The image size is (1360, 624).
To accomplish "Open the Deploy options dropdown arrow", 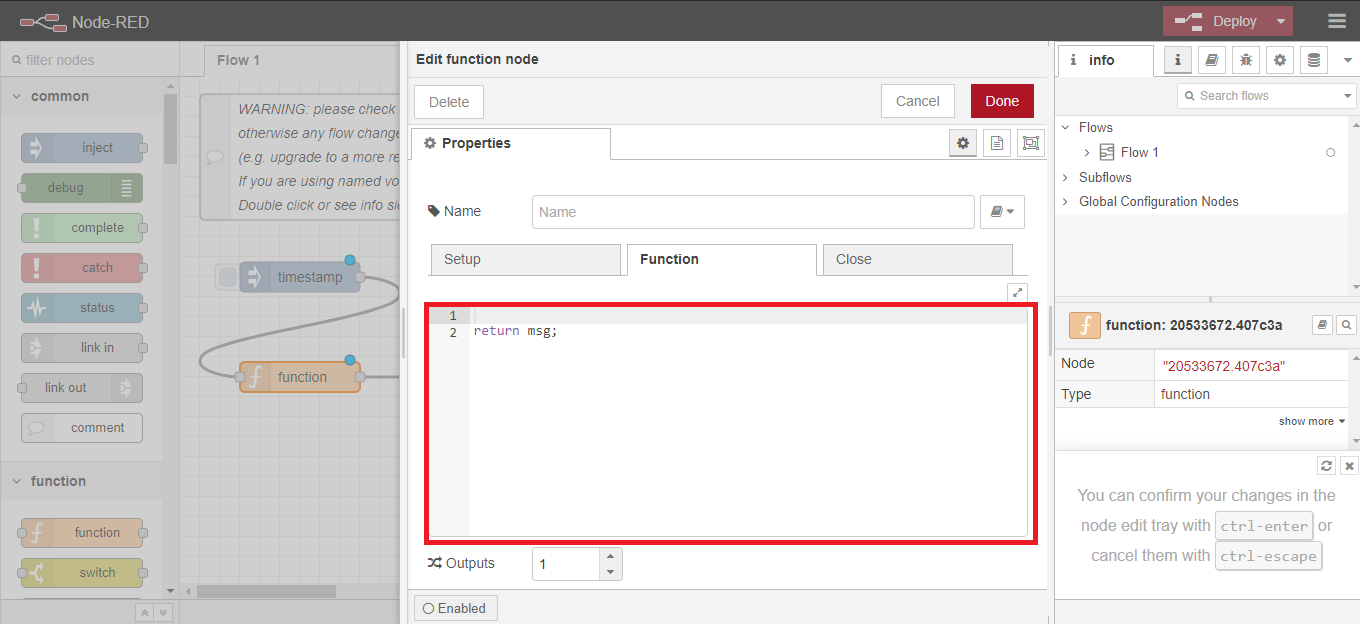I will (x=1281, y=21).
